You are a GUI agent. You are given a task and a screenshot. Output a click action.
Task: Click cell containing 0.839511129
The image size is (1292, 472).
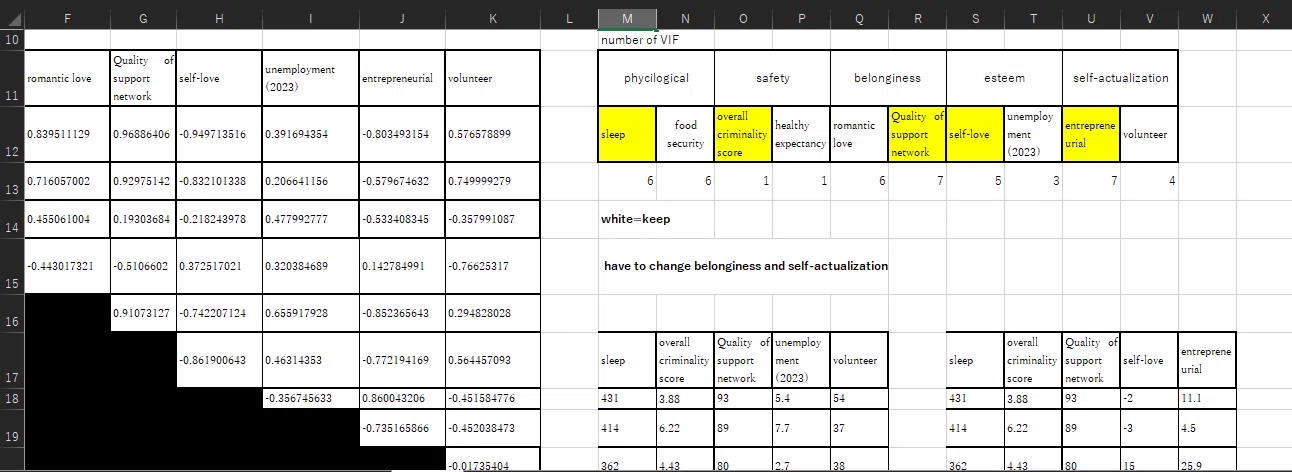click(x=66, y=134)
